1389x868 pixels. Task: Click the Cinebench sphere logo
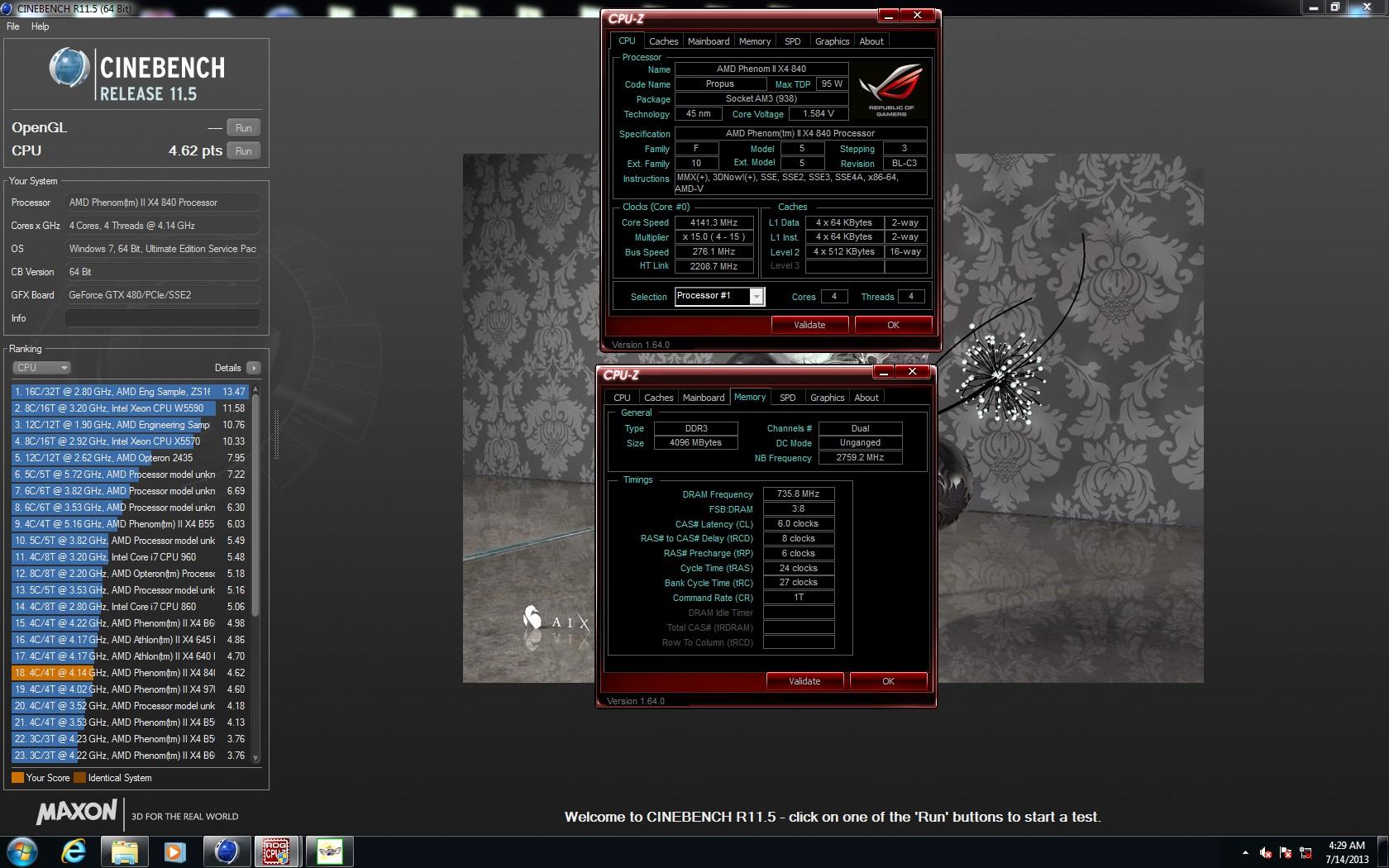pos(69,68)
